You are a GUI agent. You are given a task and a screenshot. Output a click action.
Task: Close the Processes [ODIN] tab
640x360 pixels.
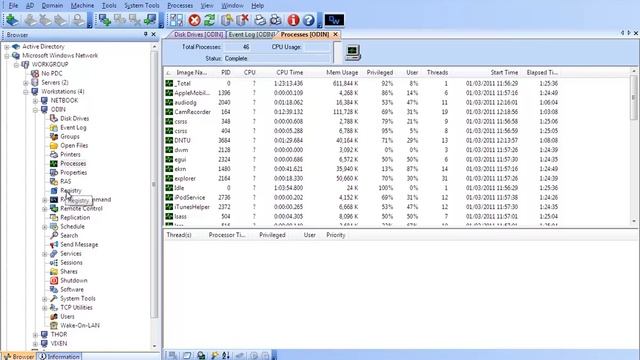336,35
